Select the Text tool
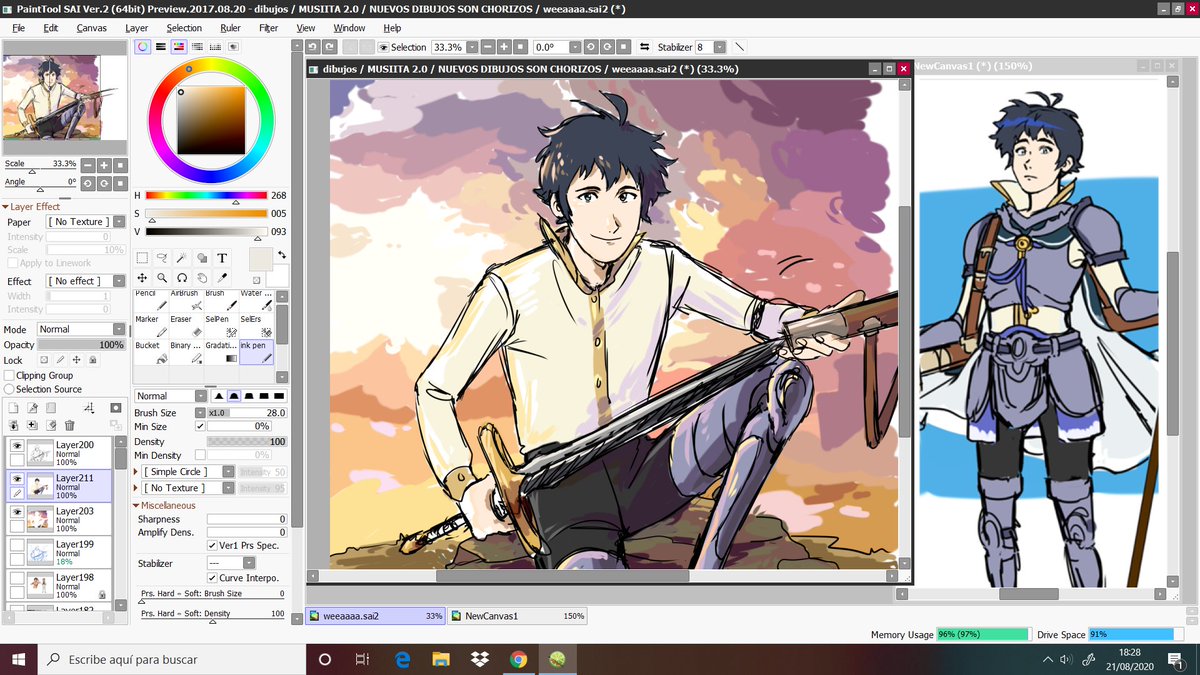Screen dimensions: 1200x675 coord(222,258)
